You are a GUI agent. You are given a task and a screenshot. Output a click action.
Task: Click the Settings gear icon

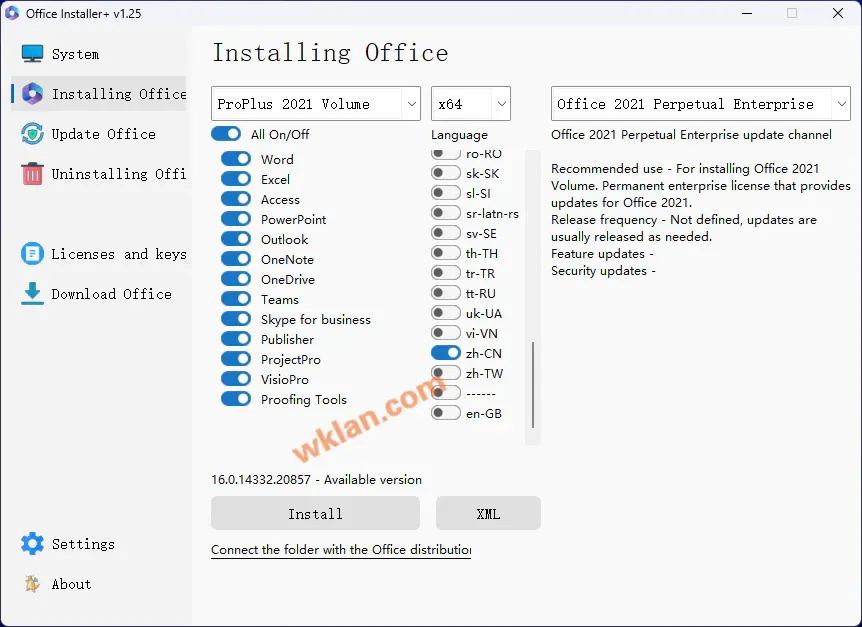click(x=32, y=543)
